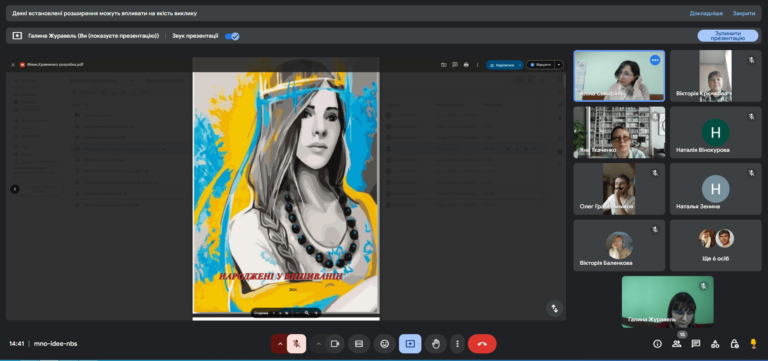
Task: Select Олег's video tile
Action: coord(619,189)
